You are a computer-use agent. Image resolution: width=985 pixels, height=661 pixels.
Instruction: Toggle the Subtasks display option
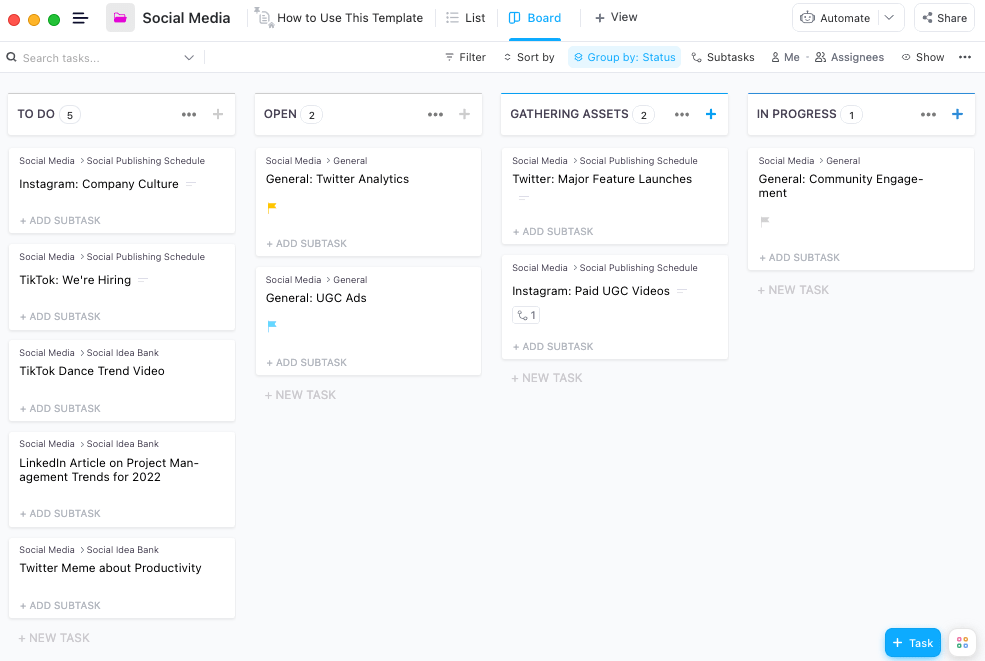click(723, 57)
